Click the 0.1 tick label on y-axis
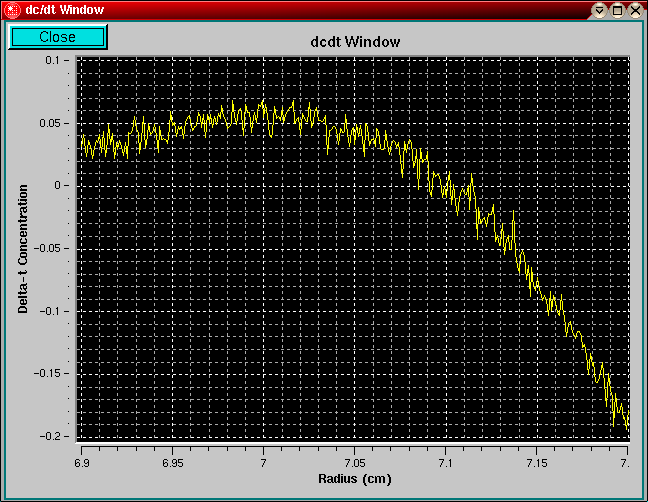 tap(55, 60)
